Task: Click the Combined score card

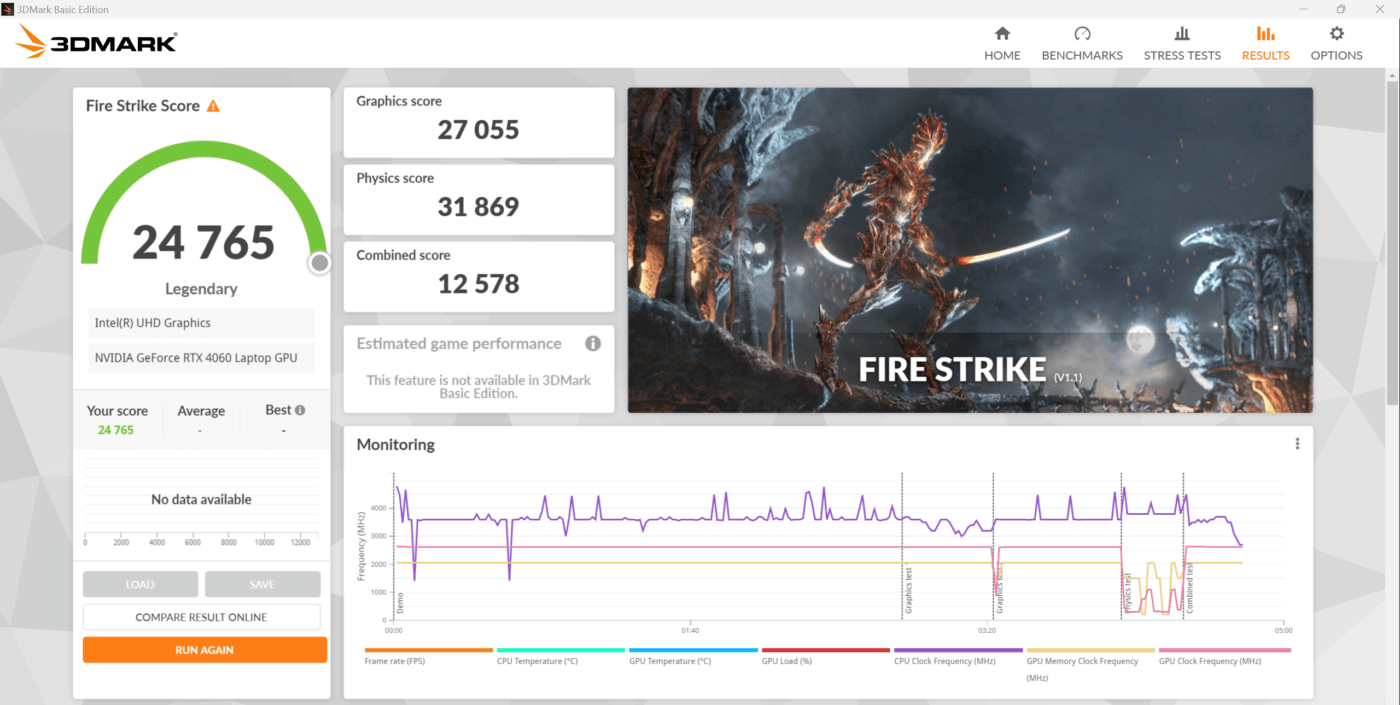Action: [x=479, y=276]
